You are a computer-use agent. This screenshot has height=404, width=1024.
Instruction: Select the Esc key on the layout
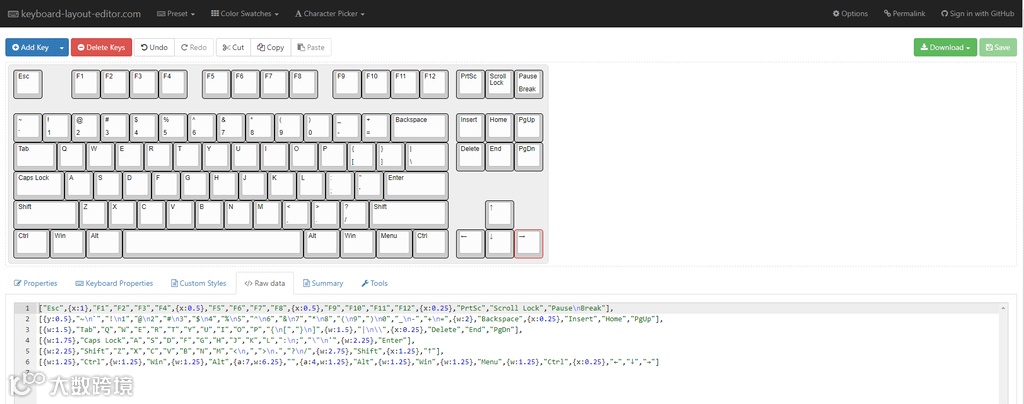click(27, 84)
